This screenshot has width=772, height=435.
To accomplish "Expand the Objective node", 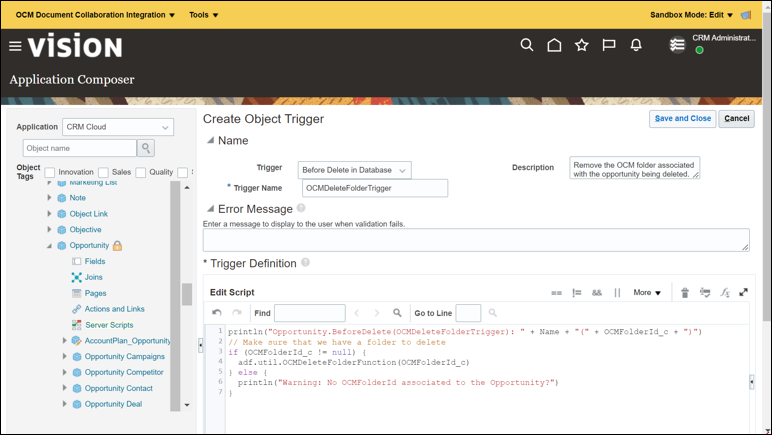I will (x=49, y=229).
